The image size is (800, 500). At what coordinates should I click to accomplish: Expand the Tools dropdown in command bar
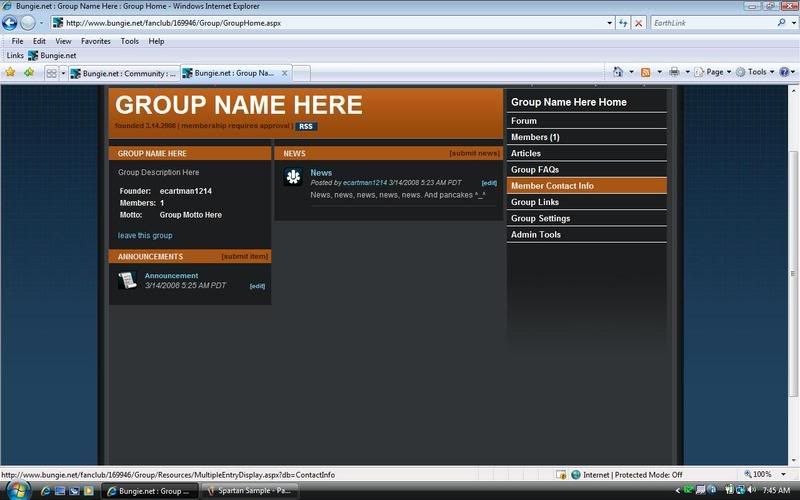pyautogui.click(x=757, y=72)
